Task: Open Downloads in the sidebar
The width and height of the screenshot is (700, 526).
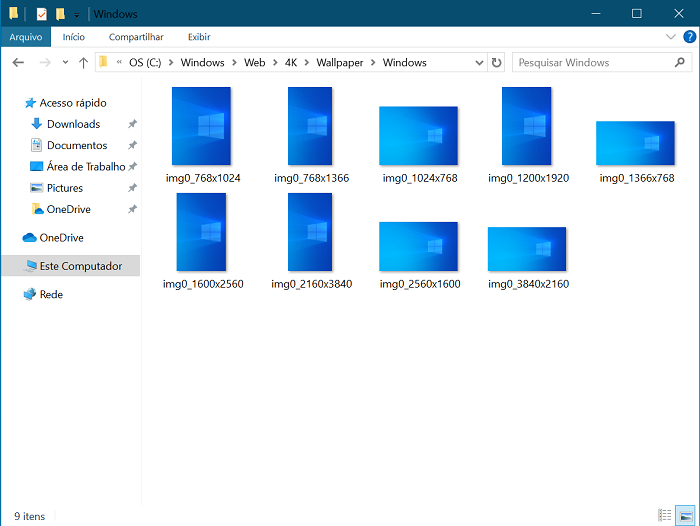Action: click(73, 124)
